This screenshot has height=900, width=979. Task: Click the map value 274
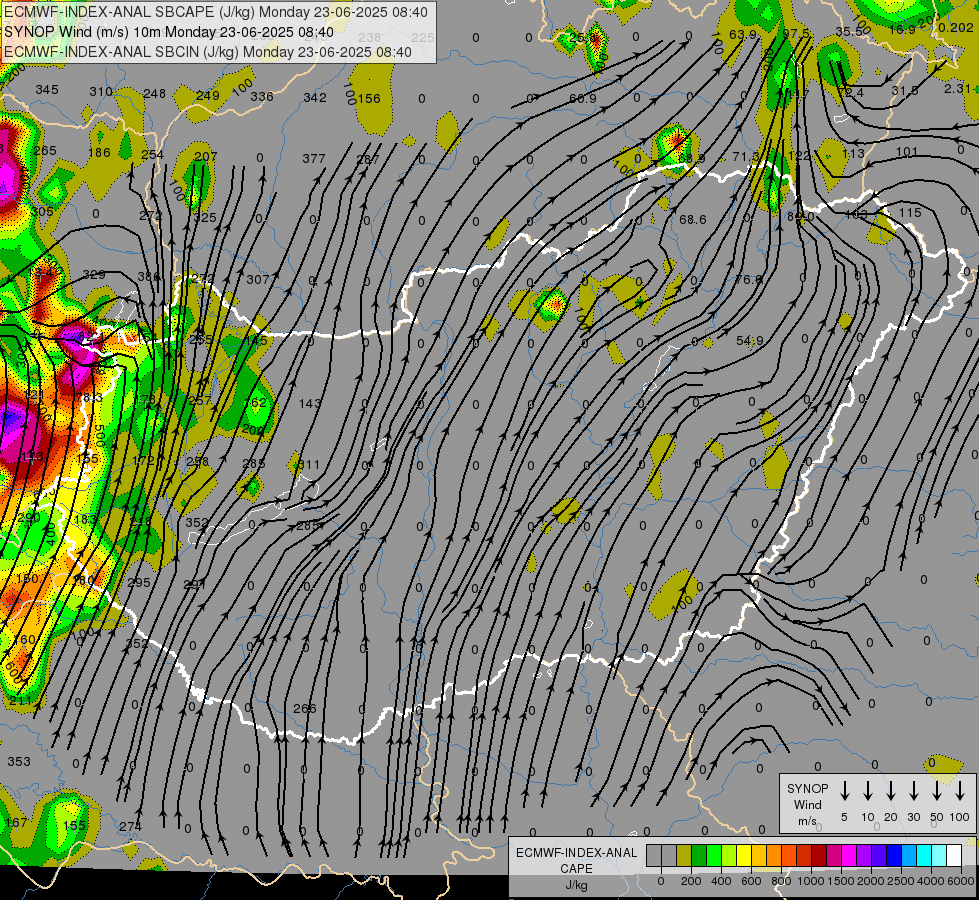(x=130, y=827)
